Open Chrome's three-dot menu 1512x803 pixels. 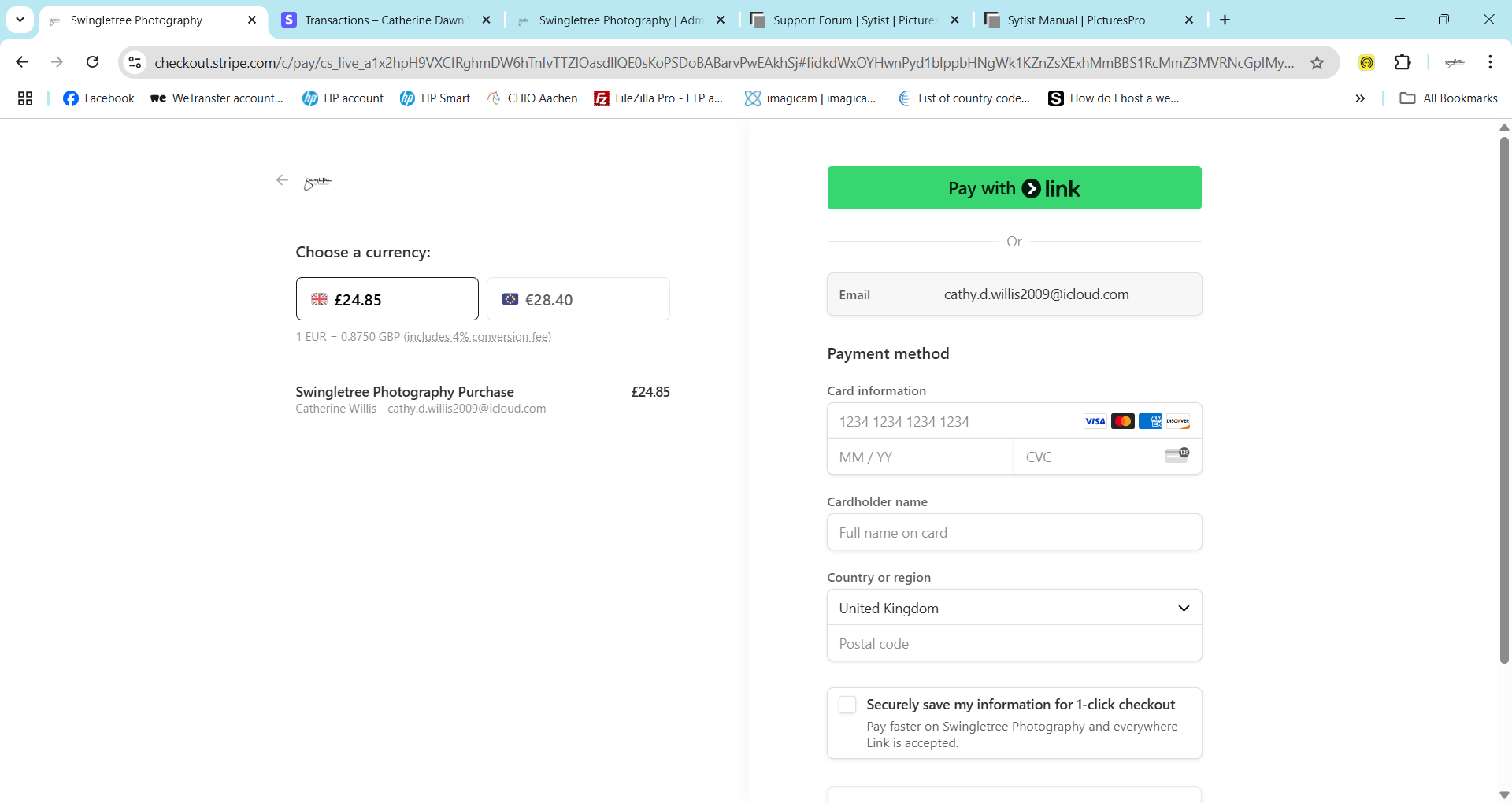pos(1490,62)
